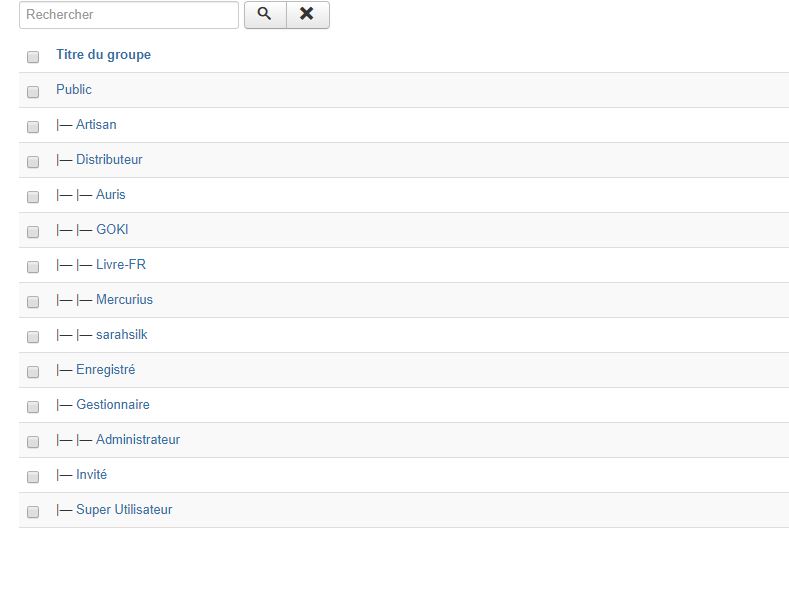
Task: Select the Artisan group checkbox
Action: (33, 127)
